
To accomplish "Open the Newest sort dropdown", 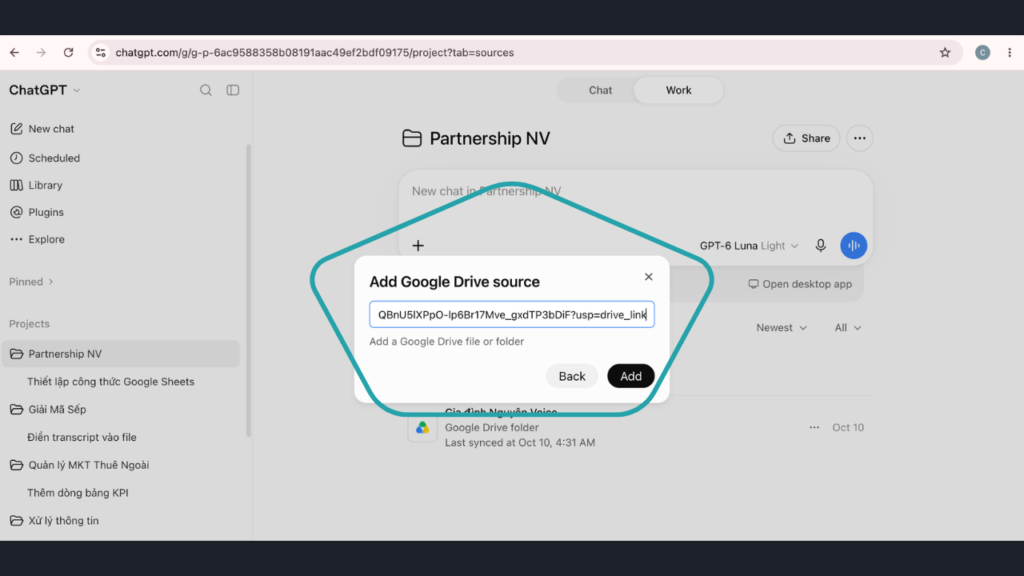I will coord(781,328).
